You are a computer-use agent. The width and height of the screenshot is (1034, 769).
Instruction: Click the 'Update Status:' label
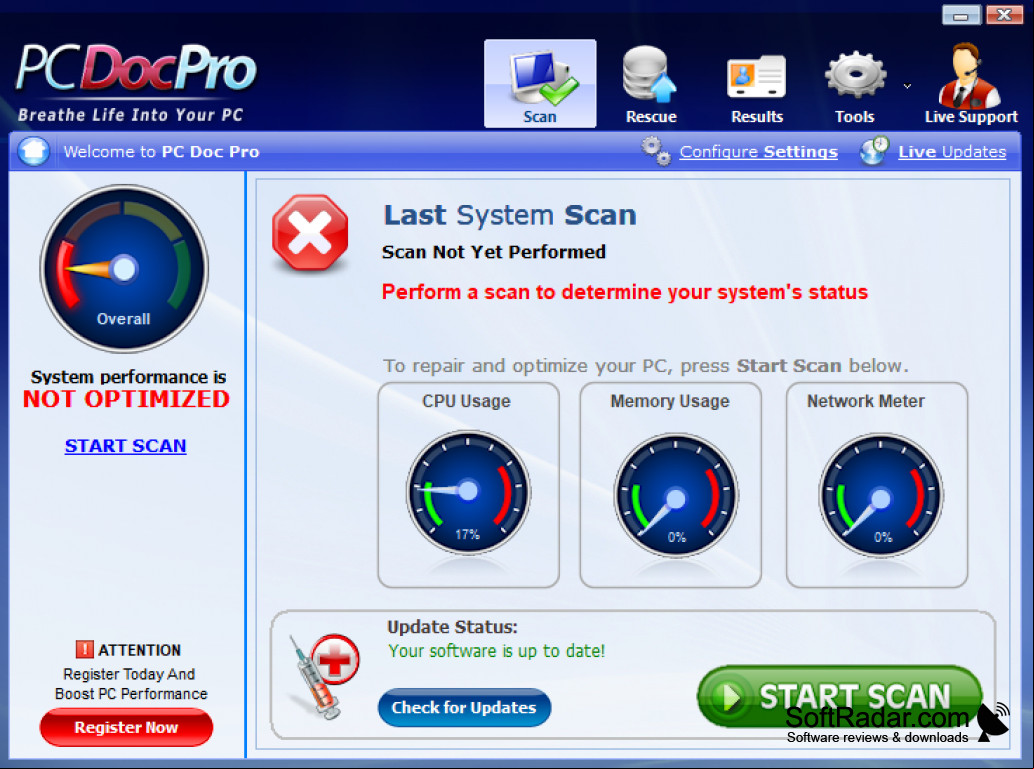pos(452,627)
